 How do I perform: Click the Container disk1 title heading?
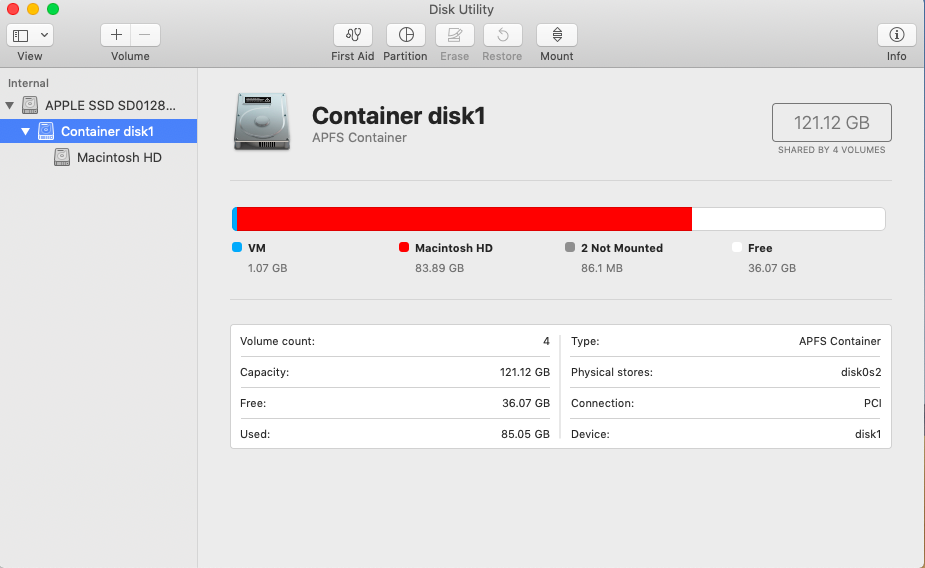(x=399, y=116)
